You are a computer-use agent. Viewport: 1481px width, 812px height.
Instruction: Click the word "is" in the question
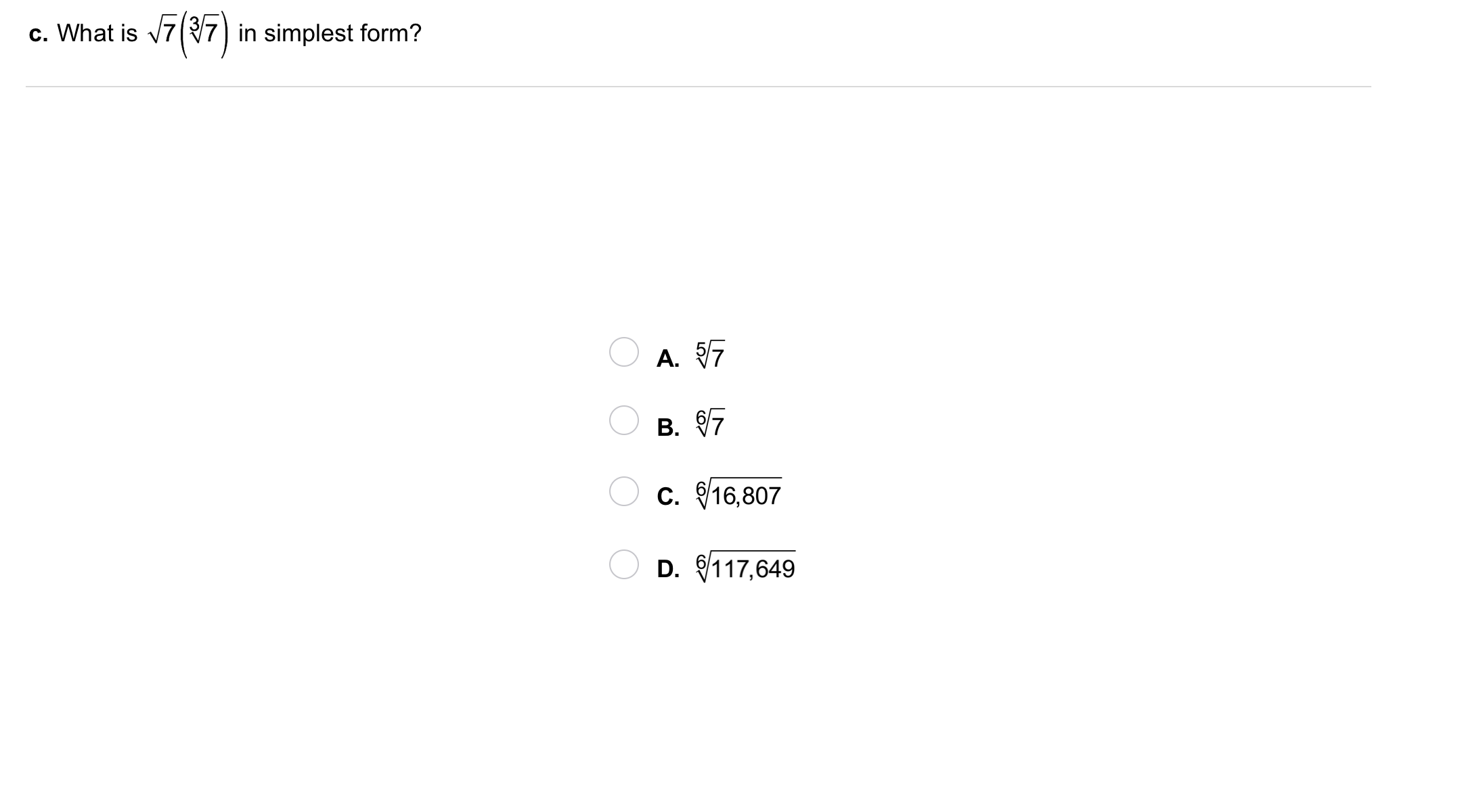[x=128, y=33]
